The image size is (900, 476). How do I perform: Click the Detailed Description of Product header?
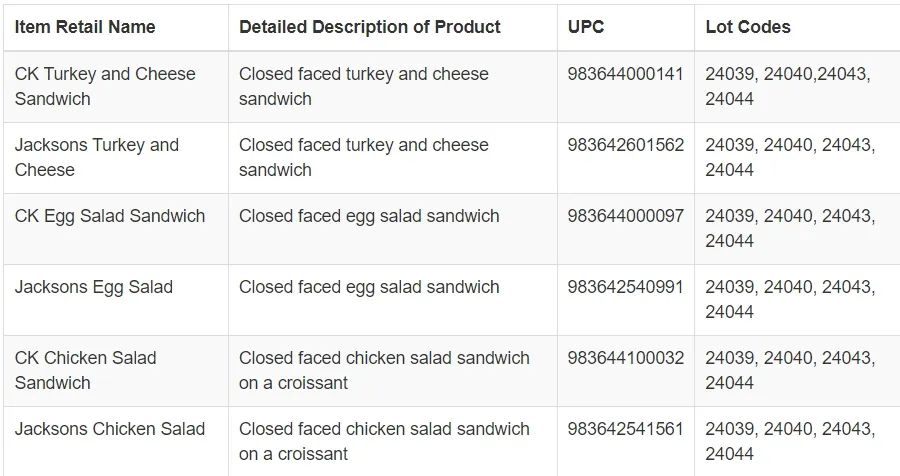tap(370, 27)
